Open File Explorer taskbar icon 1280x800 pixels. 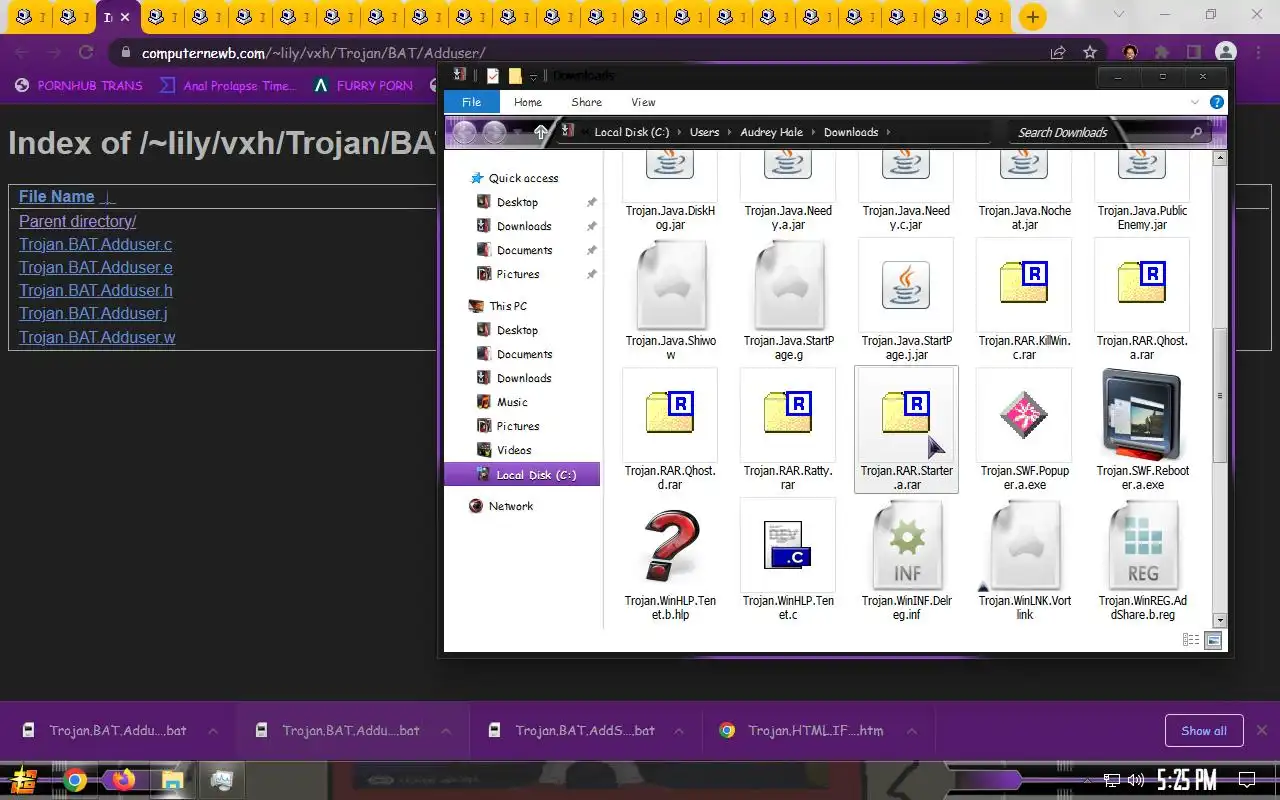(x=172, y=780)
